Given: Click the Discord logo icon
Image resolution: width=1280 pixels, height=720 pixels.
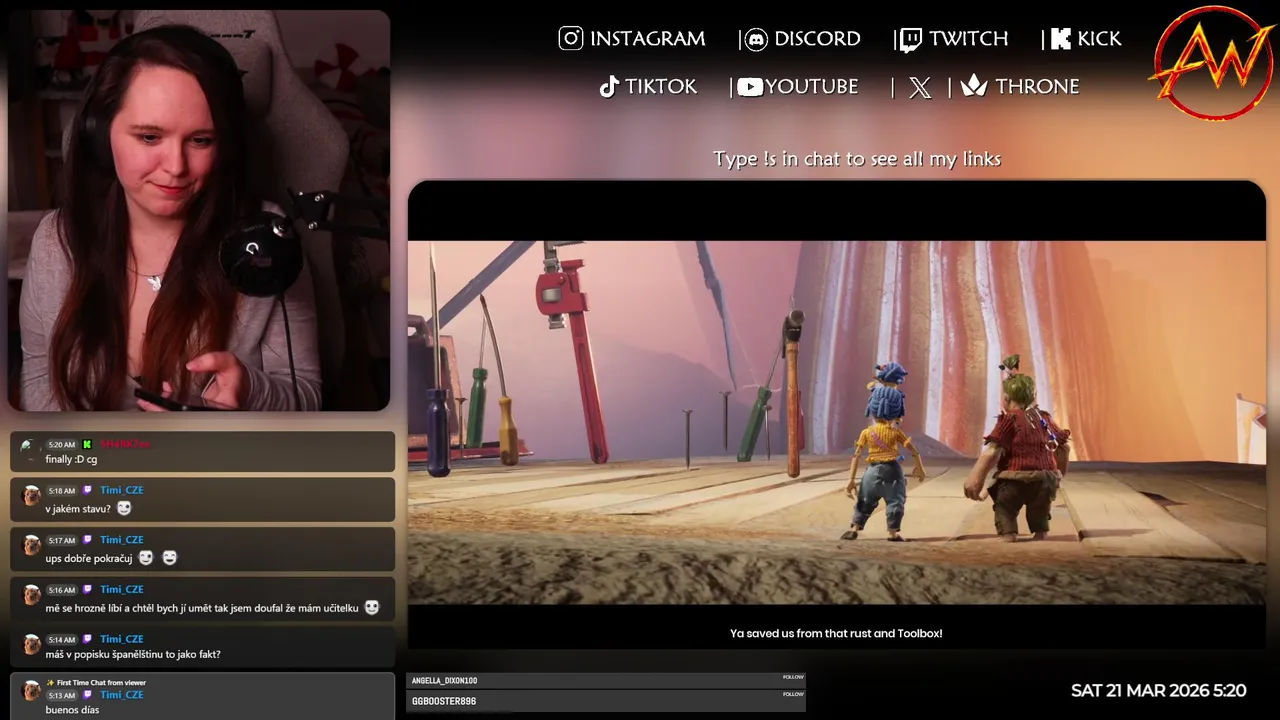Looking at the screenshot, I should 756,39.
